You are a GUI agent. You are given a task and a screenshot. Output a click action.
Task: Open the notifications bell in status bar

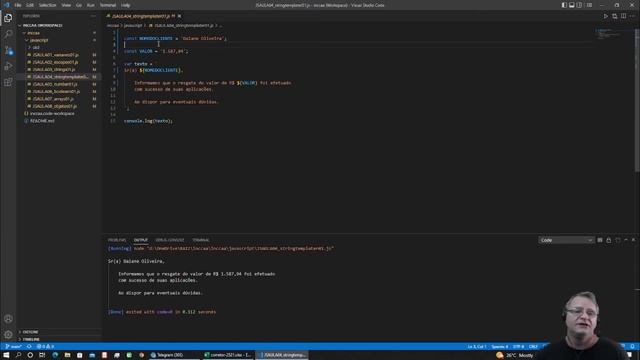pyautogui.click(x=632, y=347)
